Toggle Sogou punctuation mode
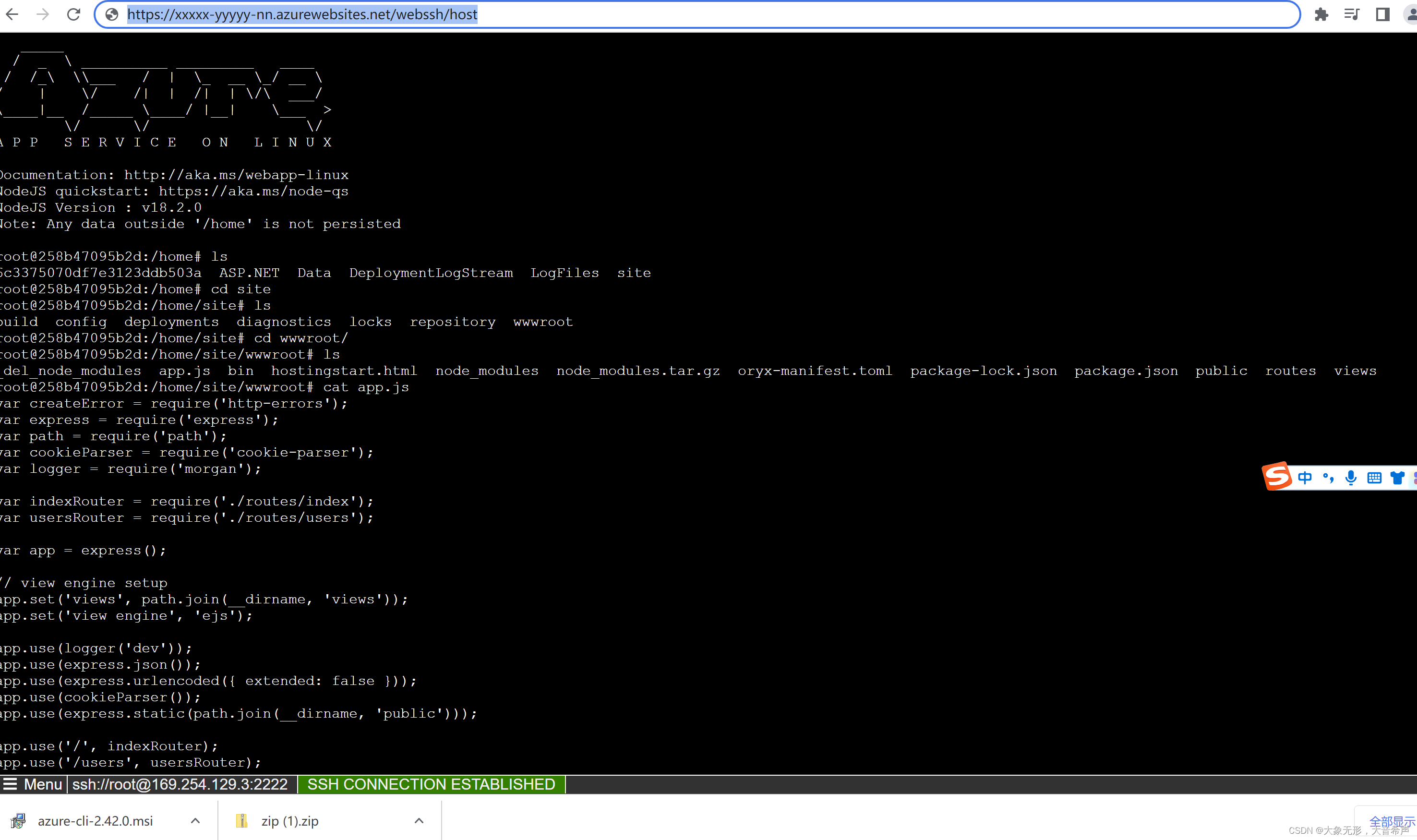1417x840 pixels. (x=1328, y=478)
